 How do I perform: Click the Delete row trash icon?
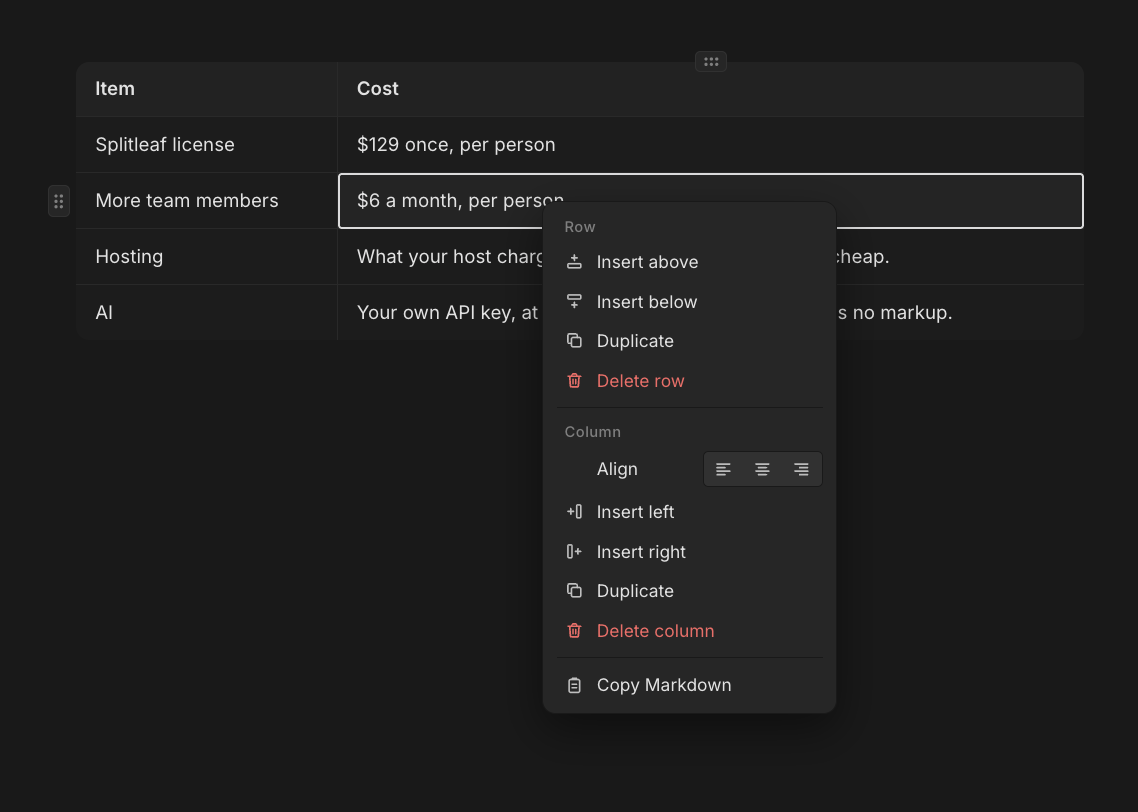click(574, 381)
